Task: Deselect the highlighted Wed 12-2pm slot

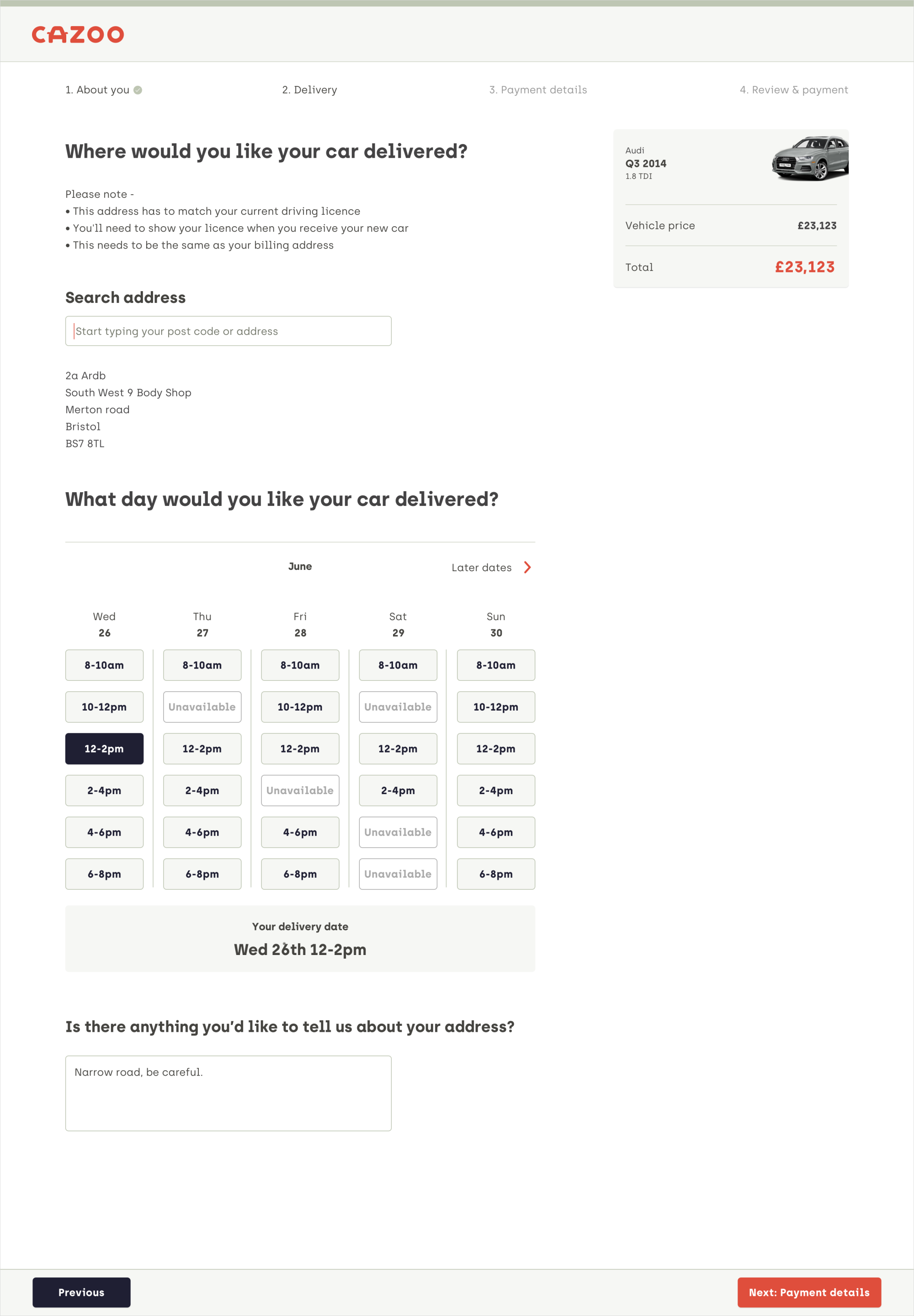Action: pos(104,748)
